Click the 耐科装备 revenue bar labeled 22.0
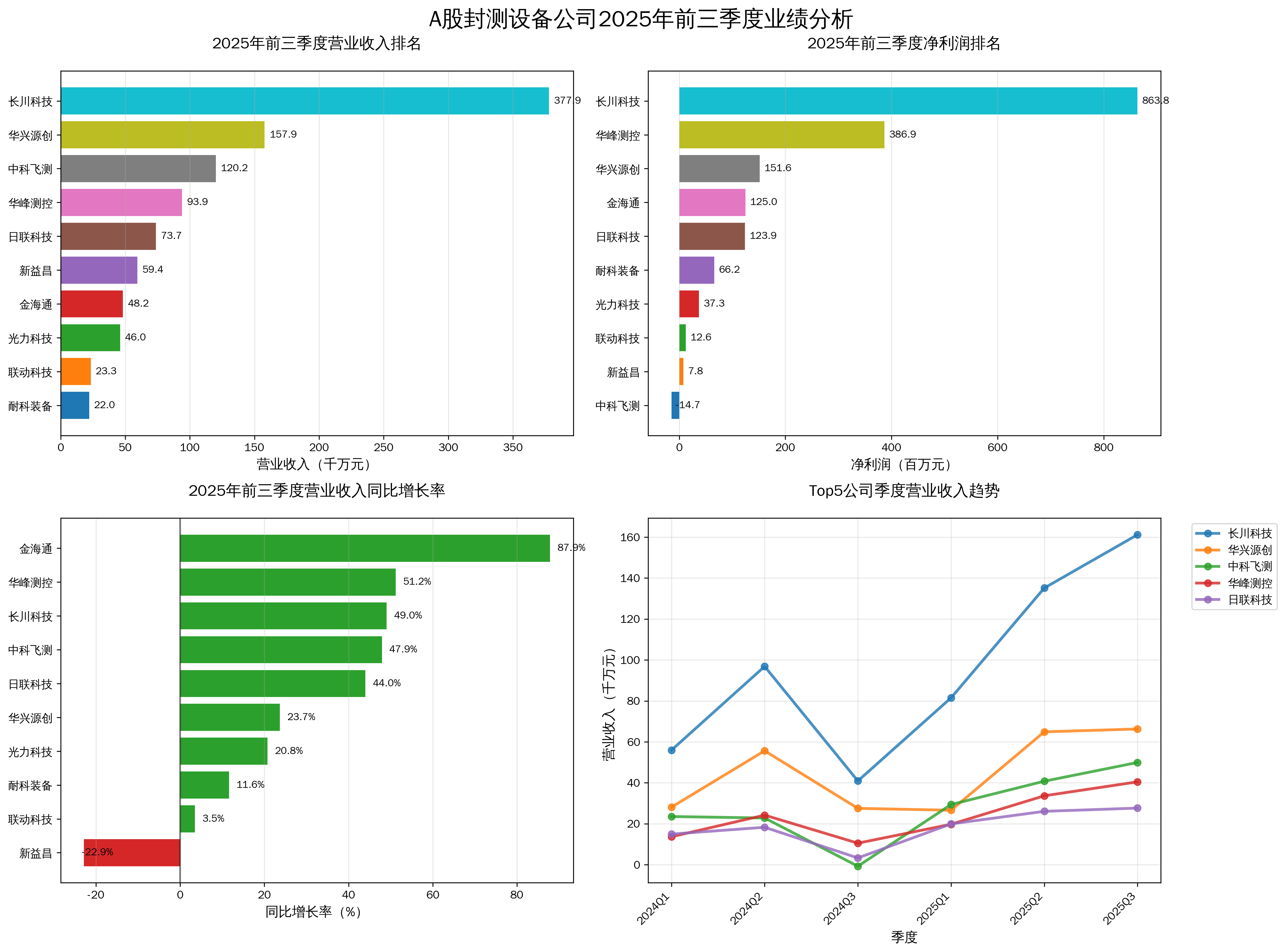Viewport: 1285px width, 952px height. [75, 405]
